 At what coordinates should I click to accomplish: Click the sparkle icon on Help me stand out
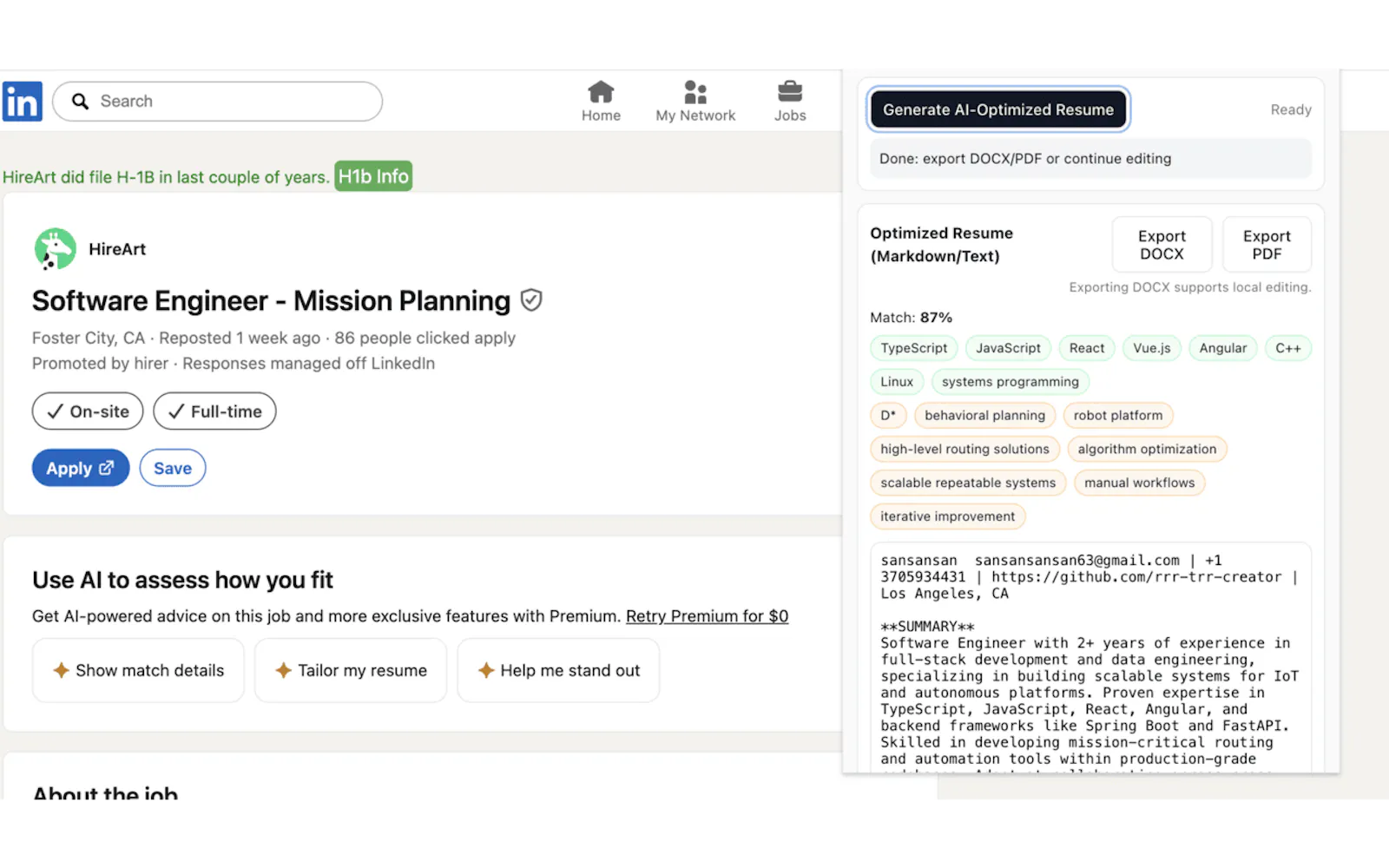pyautogui.click(x=486, y=670)
